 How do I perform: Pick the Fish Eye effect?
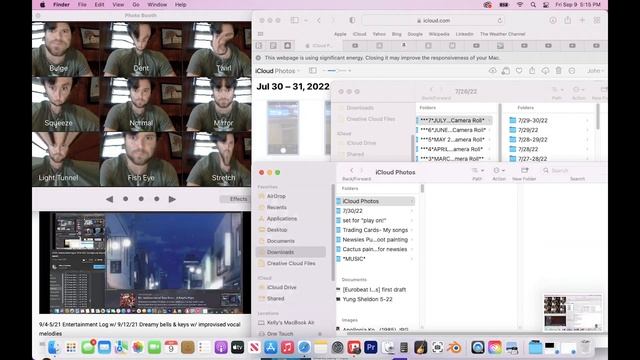pos(141,159)
